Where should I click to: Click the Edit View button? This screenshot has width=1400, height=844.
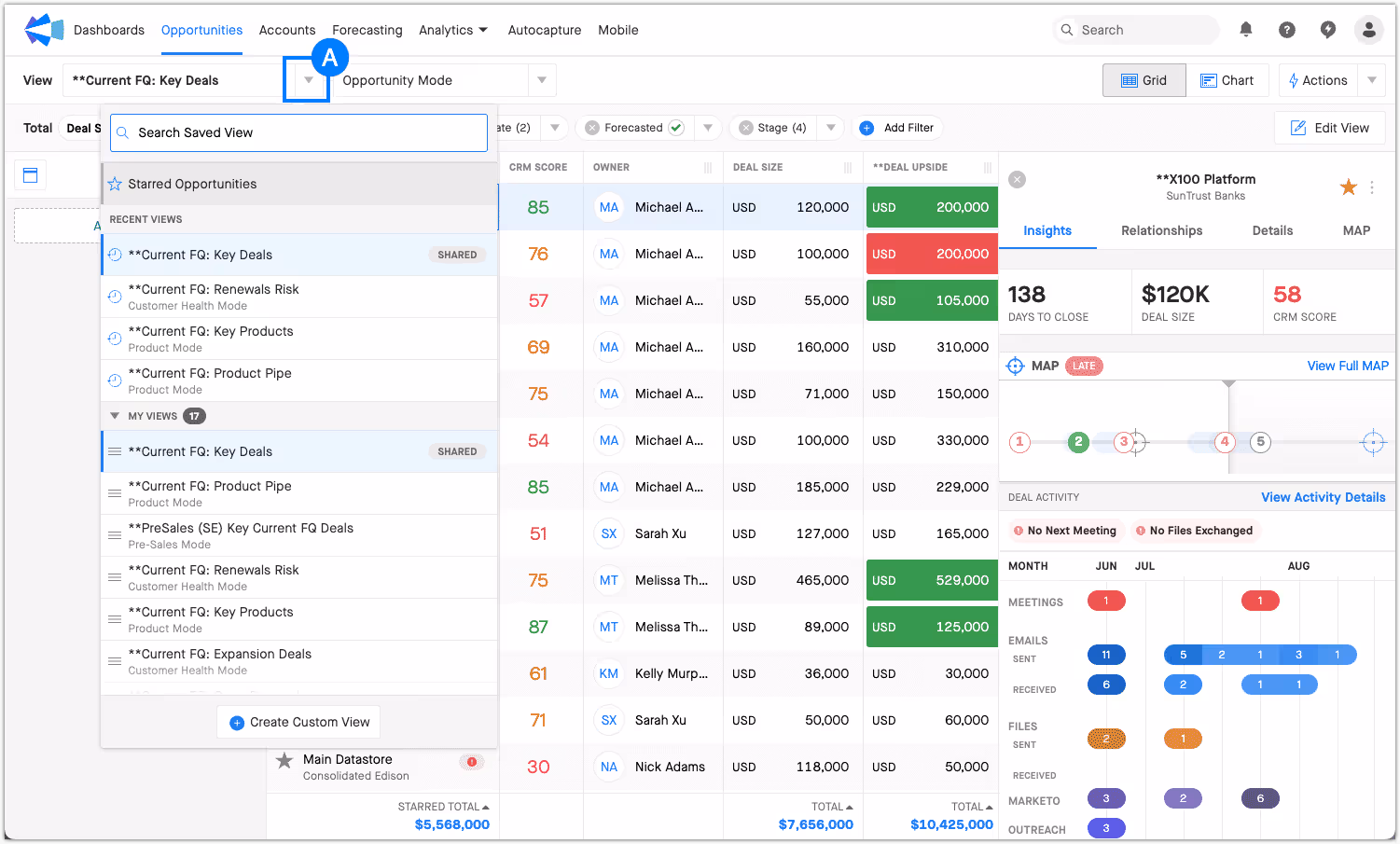(1330, 128)
